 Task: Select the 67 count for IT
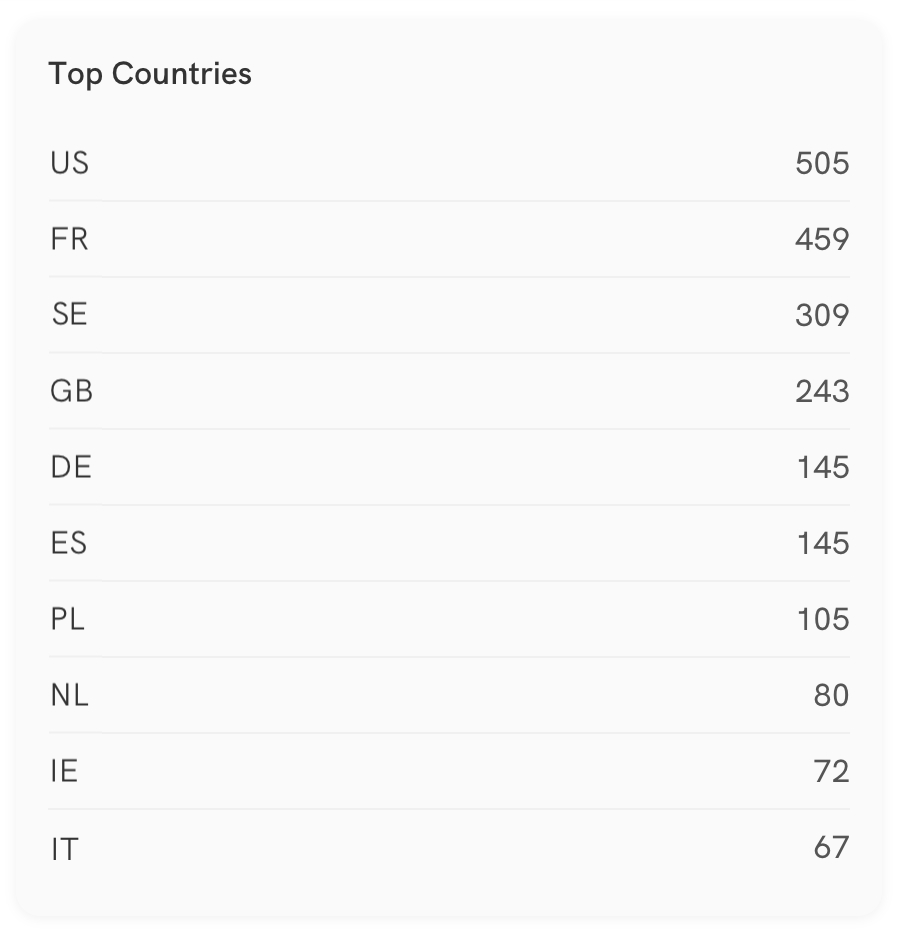831,847
